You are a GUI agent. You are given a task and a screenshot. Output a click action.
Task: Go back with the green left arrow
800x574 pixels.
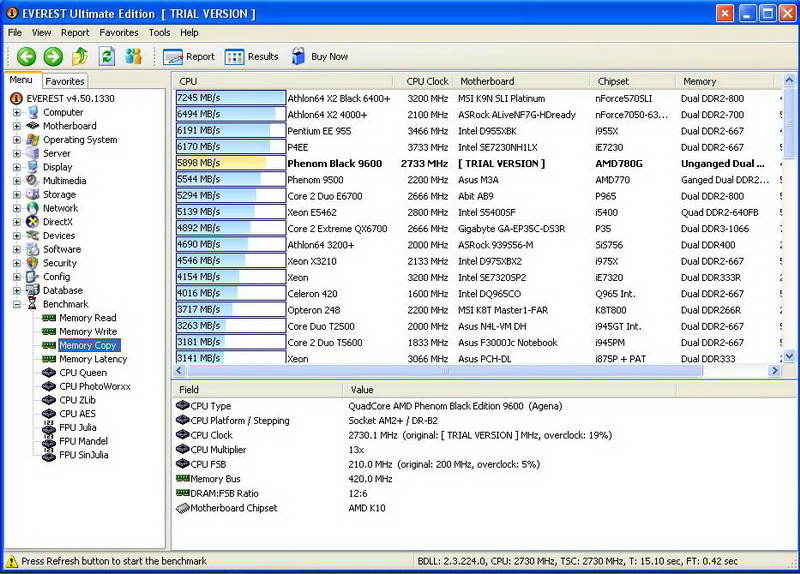point(26,57)
